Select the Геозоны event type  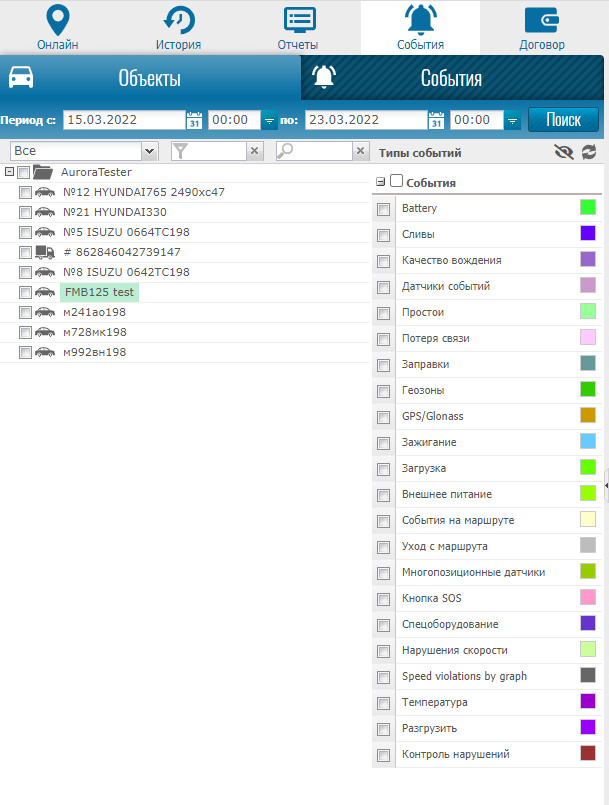click(x=423, y=390)
